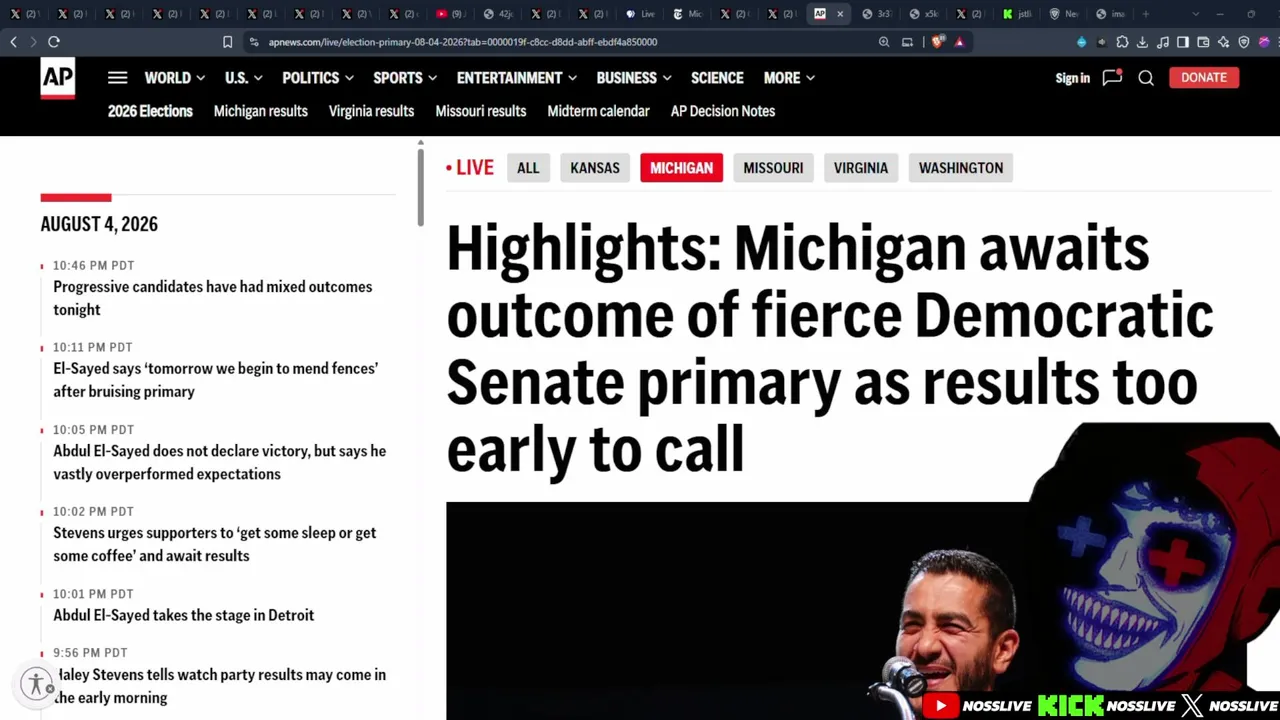Image resolution: width=1280 pixels, height=720 pixels.
Task: Open 2026 Elections in sub-navigation
Action: [150, 111]
